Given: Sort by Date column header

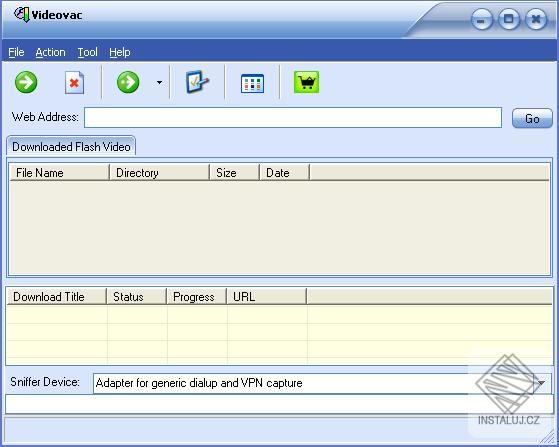Looking at the screenshot, I should click(284, 173).
